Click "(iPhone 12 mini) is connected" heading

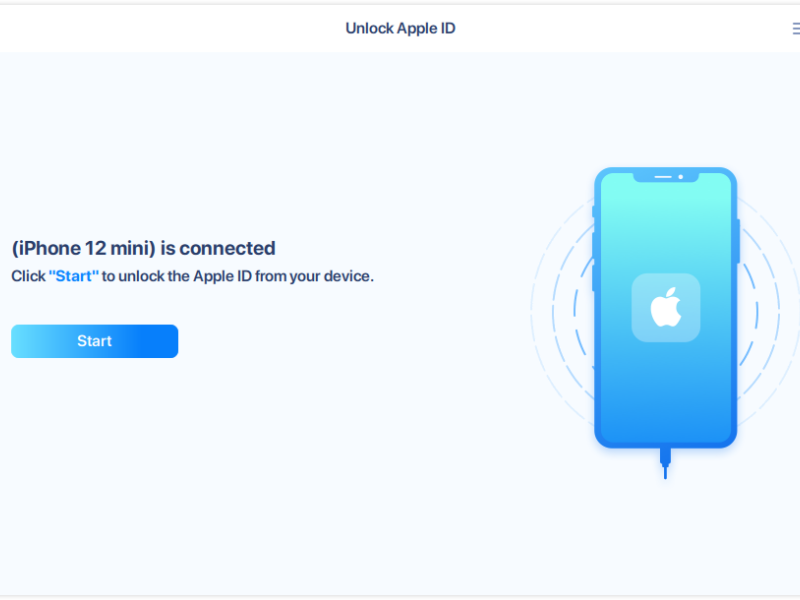pos(143,248)
